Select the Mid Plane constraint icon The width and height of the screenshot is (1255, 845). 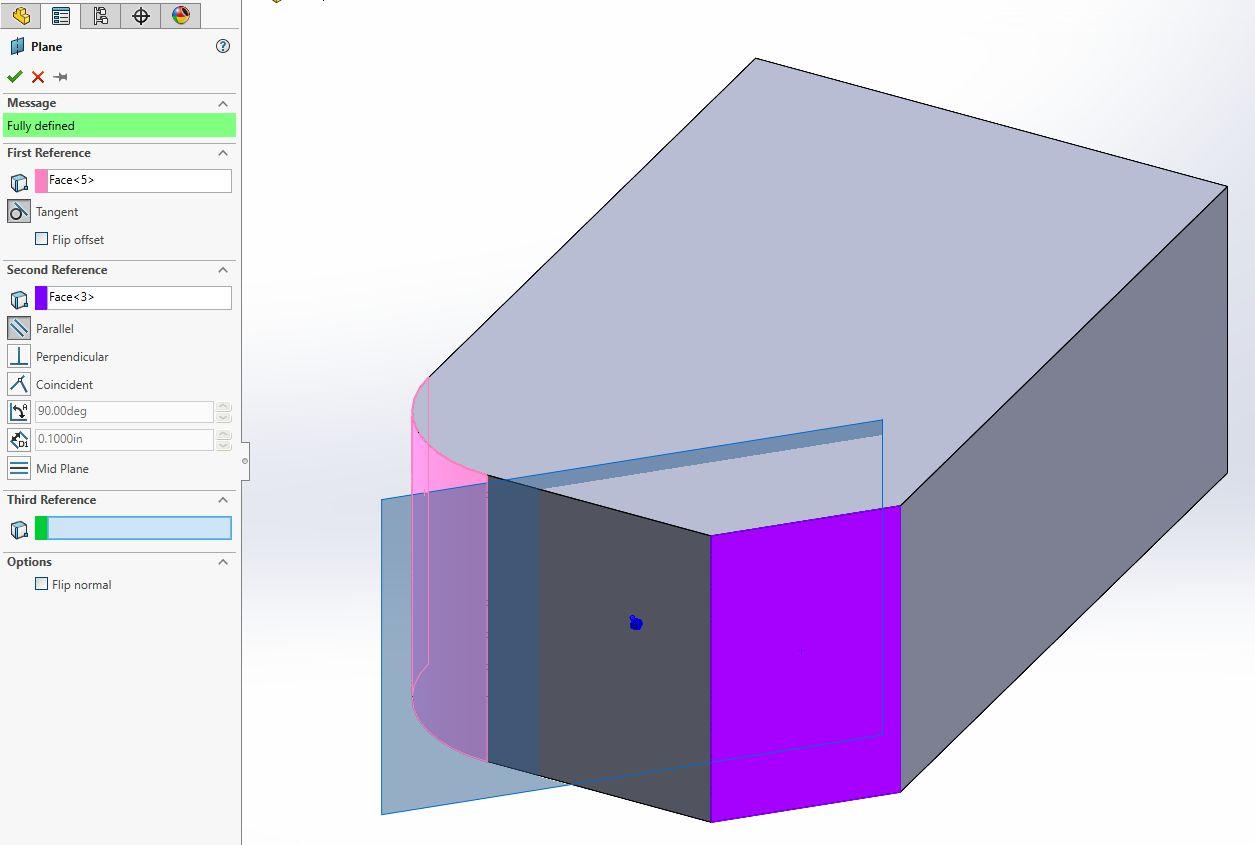(19, 468)
